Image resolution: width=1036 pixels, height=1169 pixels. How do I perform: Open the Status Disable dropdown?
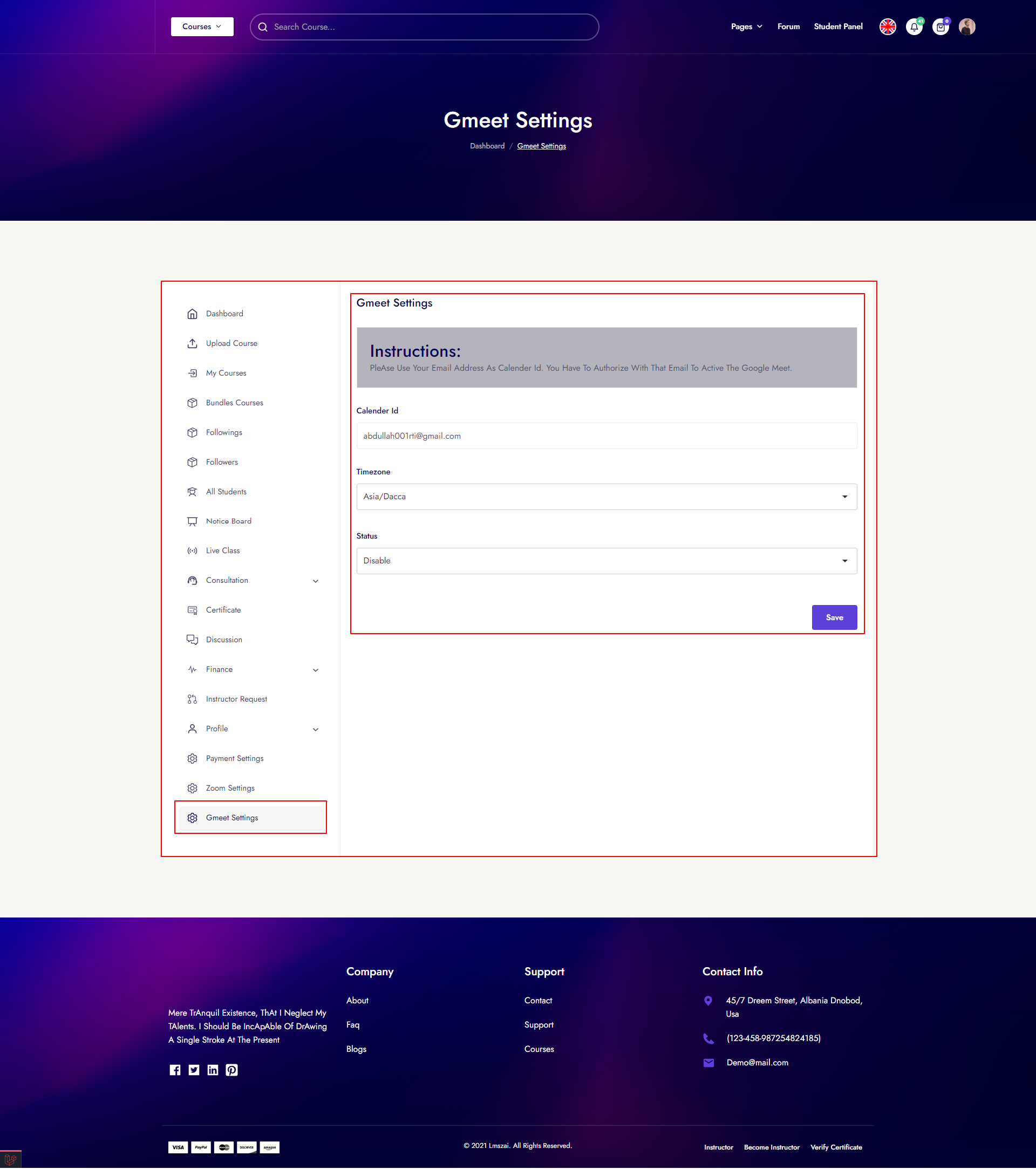coord(606,561)
